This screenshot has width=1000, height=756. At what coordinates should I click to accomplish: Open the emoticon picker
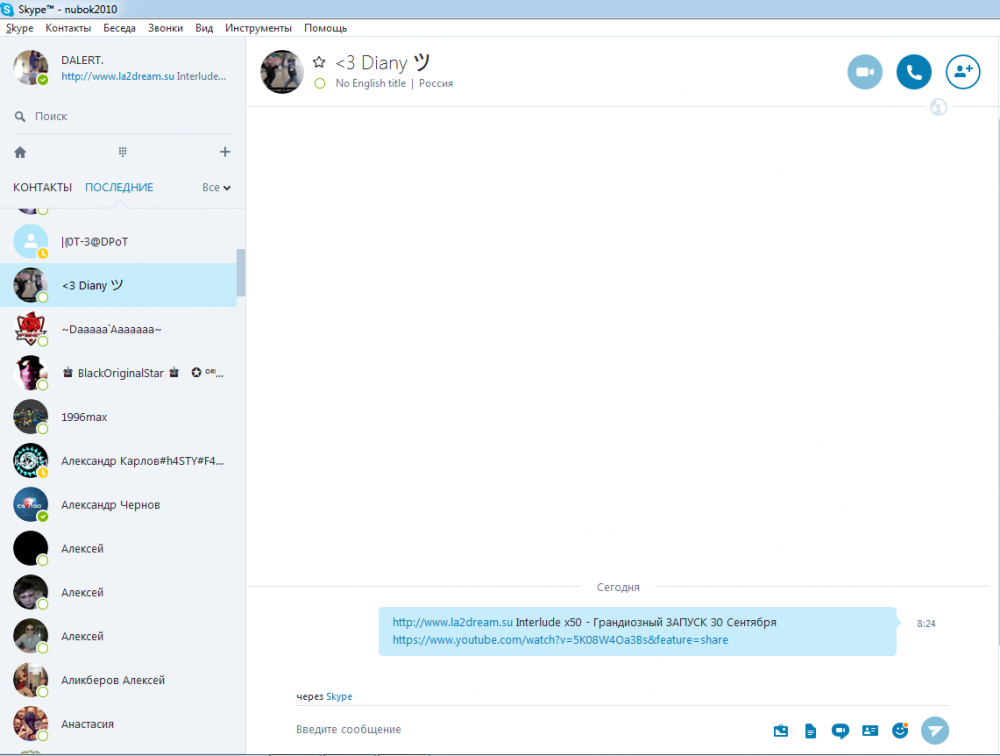click(900, 730)
